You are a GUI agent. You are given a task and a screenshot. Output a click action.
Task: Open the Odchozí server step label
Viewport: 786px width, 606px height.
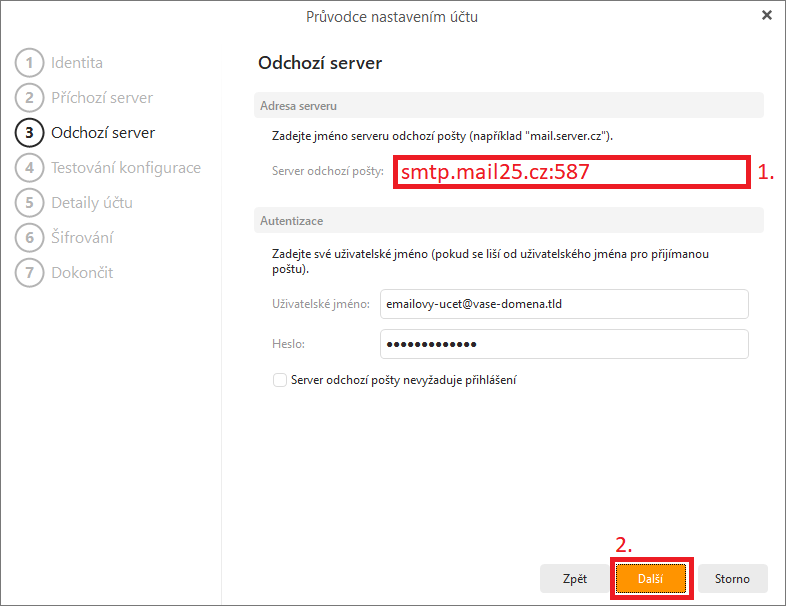pos(103,133)
